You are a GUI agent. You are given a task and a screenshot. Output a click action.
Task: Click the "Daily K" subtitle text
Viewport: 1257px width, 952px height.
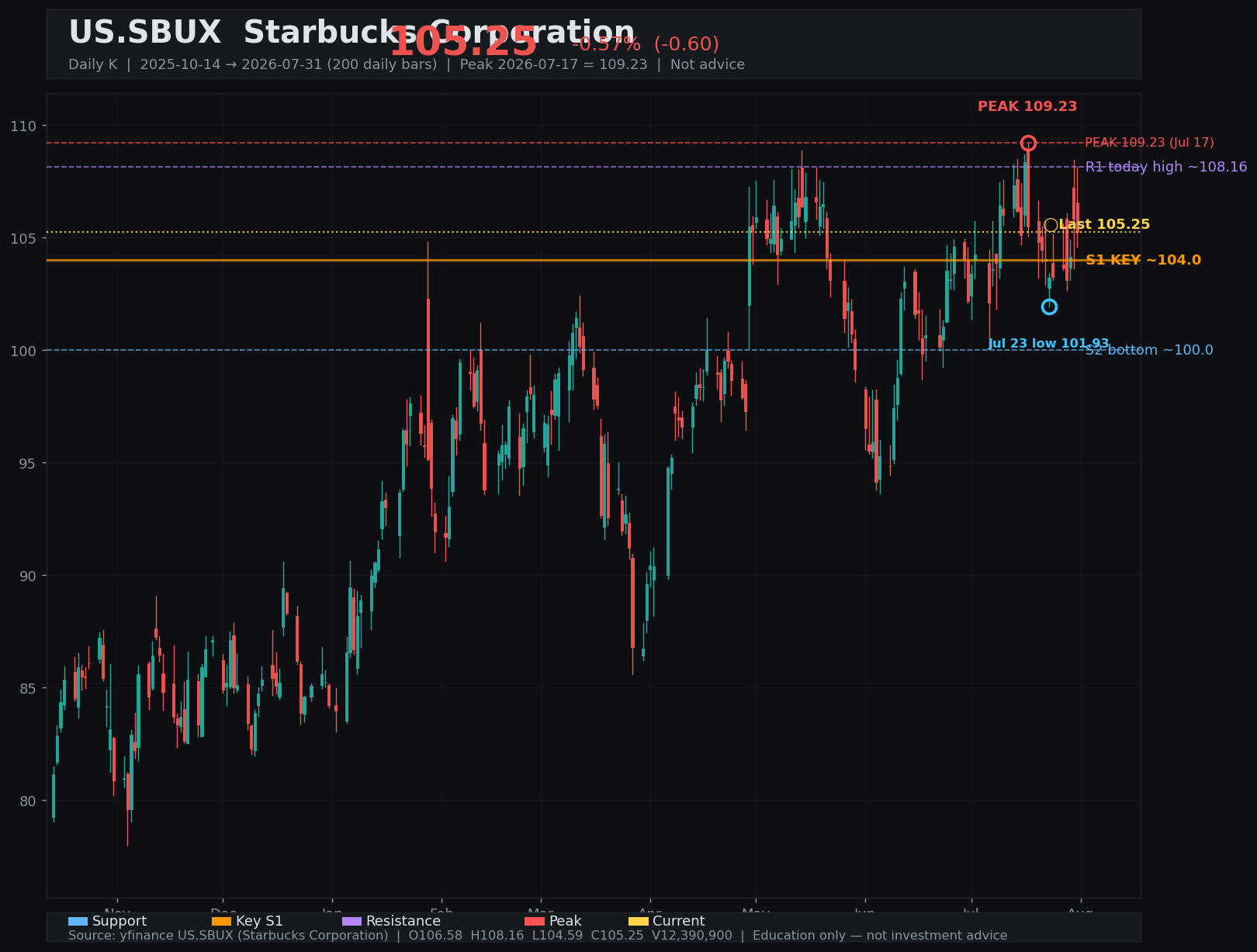pos(93,64)
